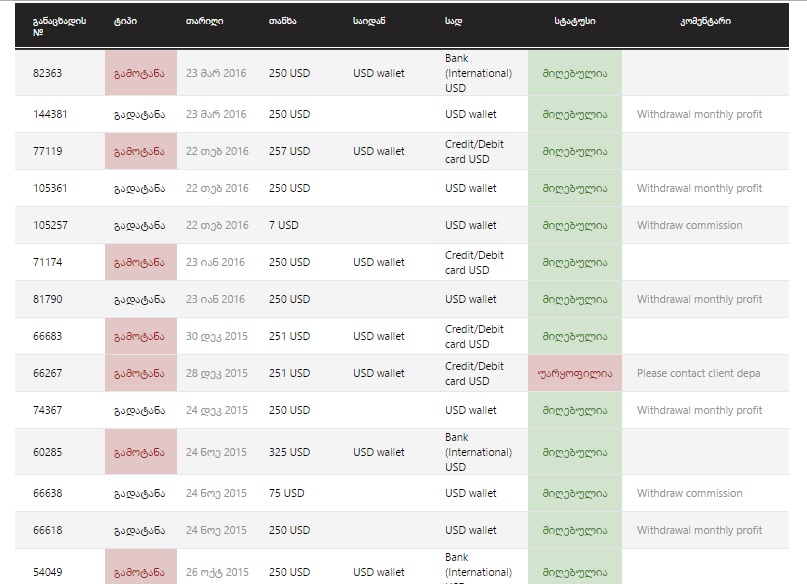
Task: Click the 325 USD amount cell
Action: coord(289,452)
